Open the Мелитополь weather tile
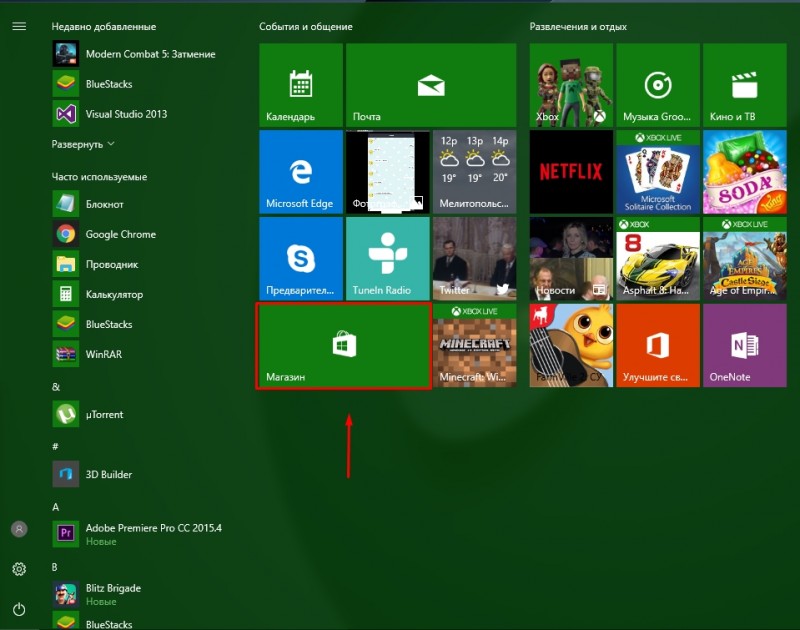Screen dimensions: 800x630 point(474,171)
